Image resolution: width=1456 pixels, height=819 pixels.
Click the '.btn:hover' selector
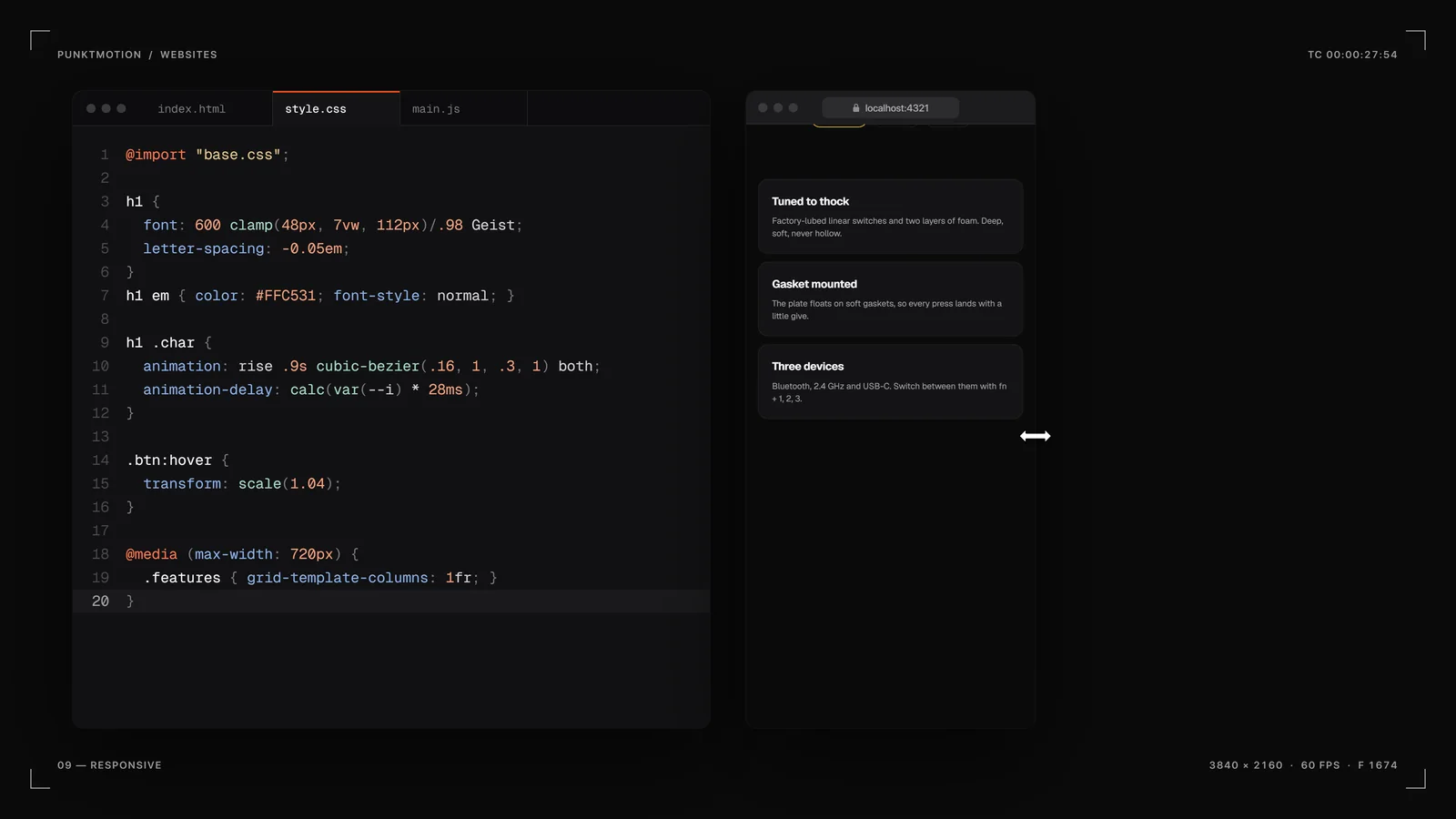coord(169,460)
